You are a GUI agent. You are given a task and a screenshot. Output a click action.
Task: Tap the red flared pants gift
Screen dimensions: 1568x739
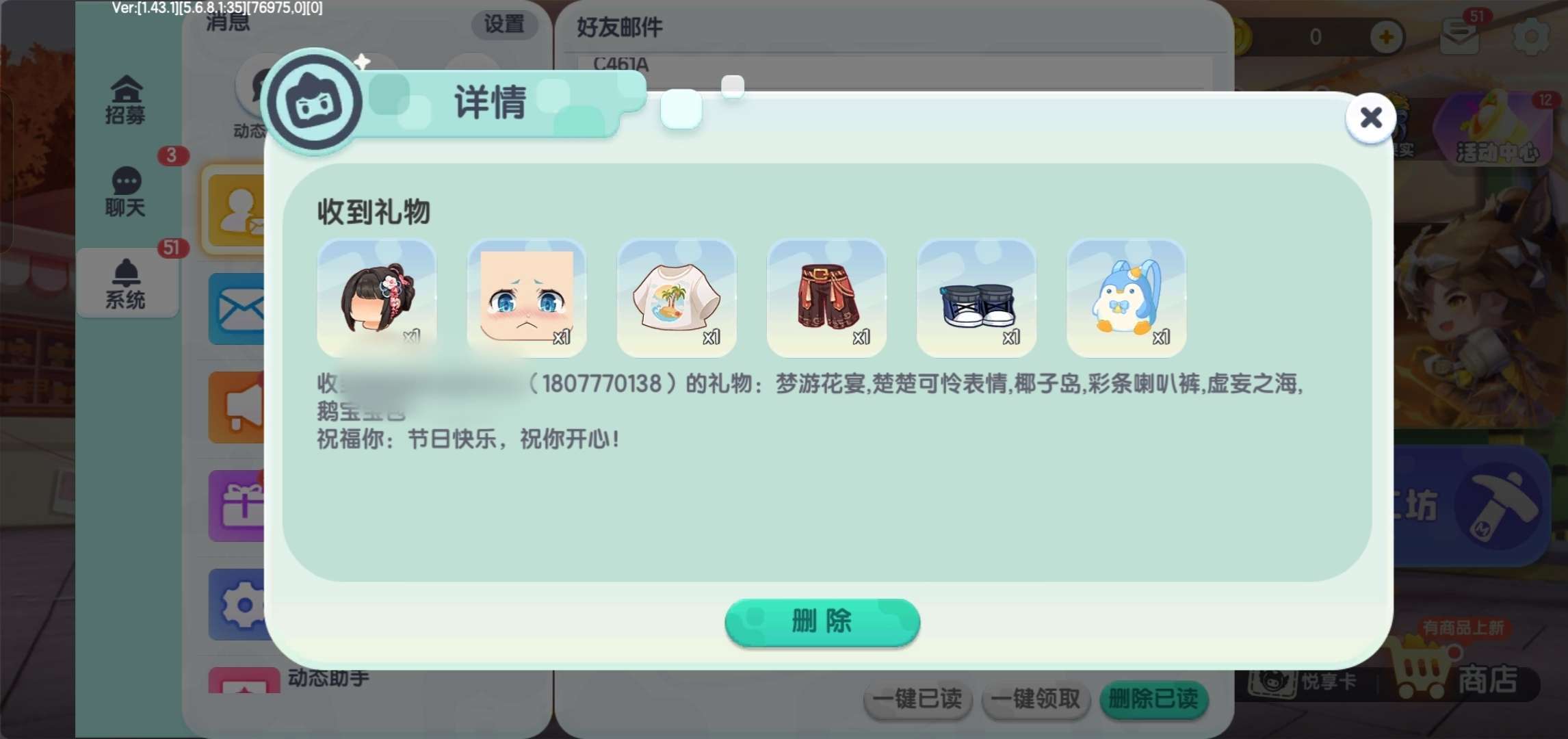coord(826,298)
